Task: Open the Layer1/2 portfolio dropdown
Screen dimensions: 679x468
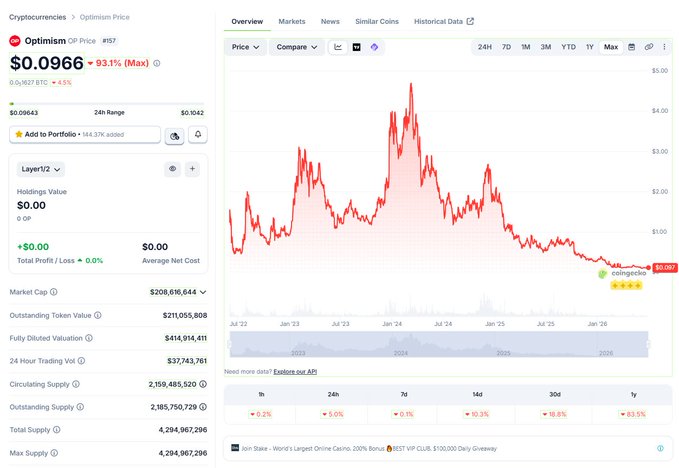Action: coord(41,169)
